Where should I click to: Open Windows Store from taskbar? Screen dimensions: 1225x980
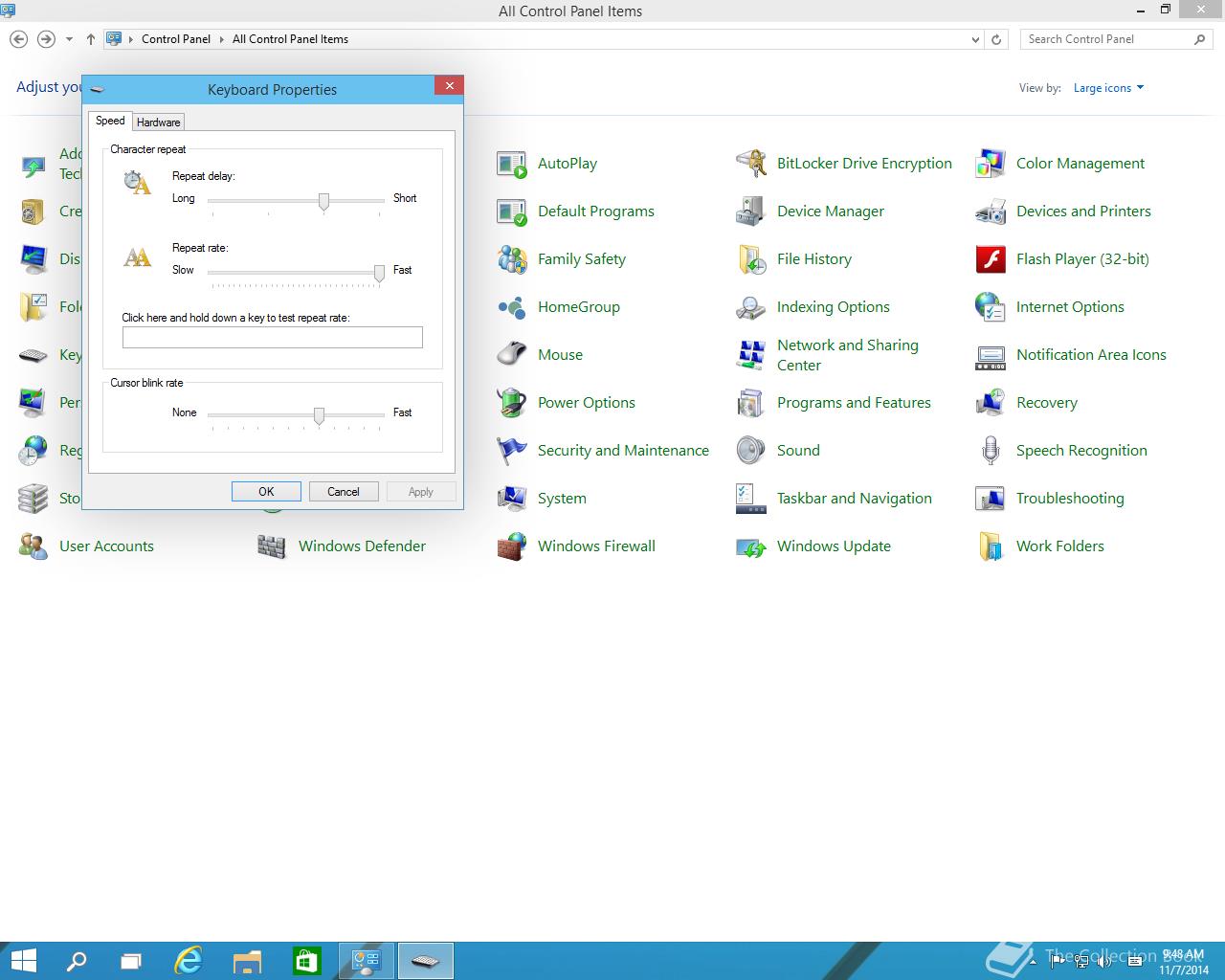[305, 961]
